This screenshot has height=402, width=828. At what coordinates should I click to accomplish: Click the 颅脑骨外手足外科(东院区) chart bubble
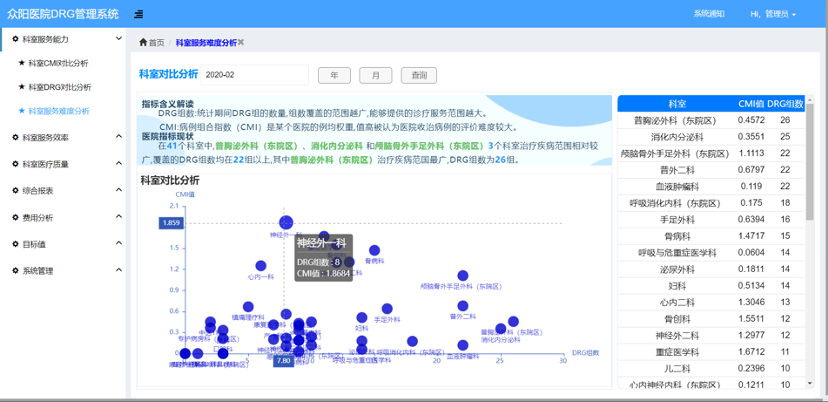tap(463, 276)
